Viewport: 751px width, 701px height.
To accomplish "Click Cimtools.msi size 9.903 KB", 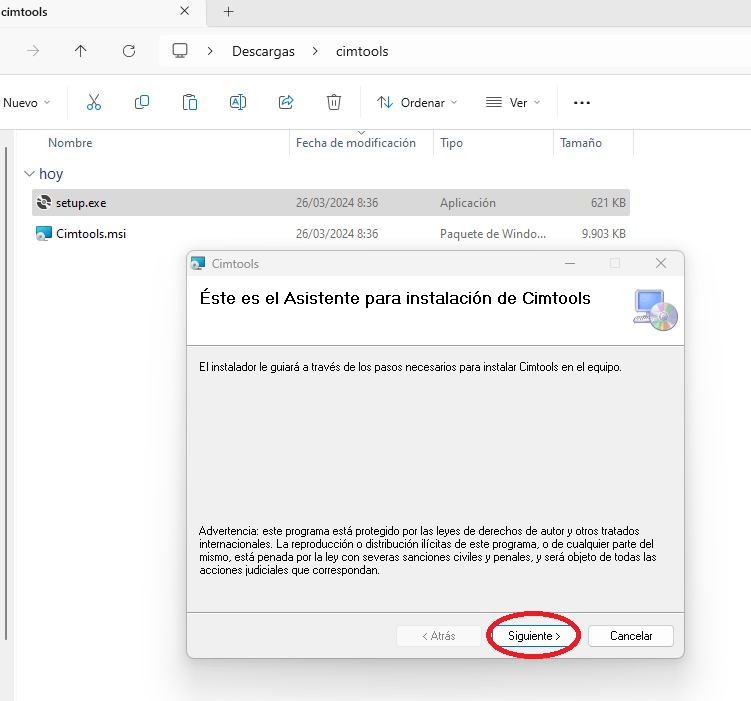I will [603, 234].
